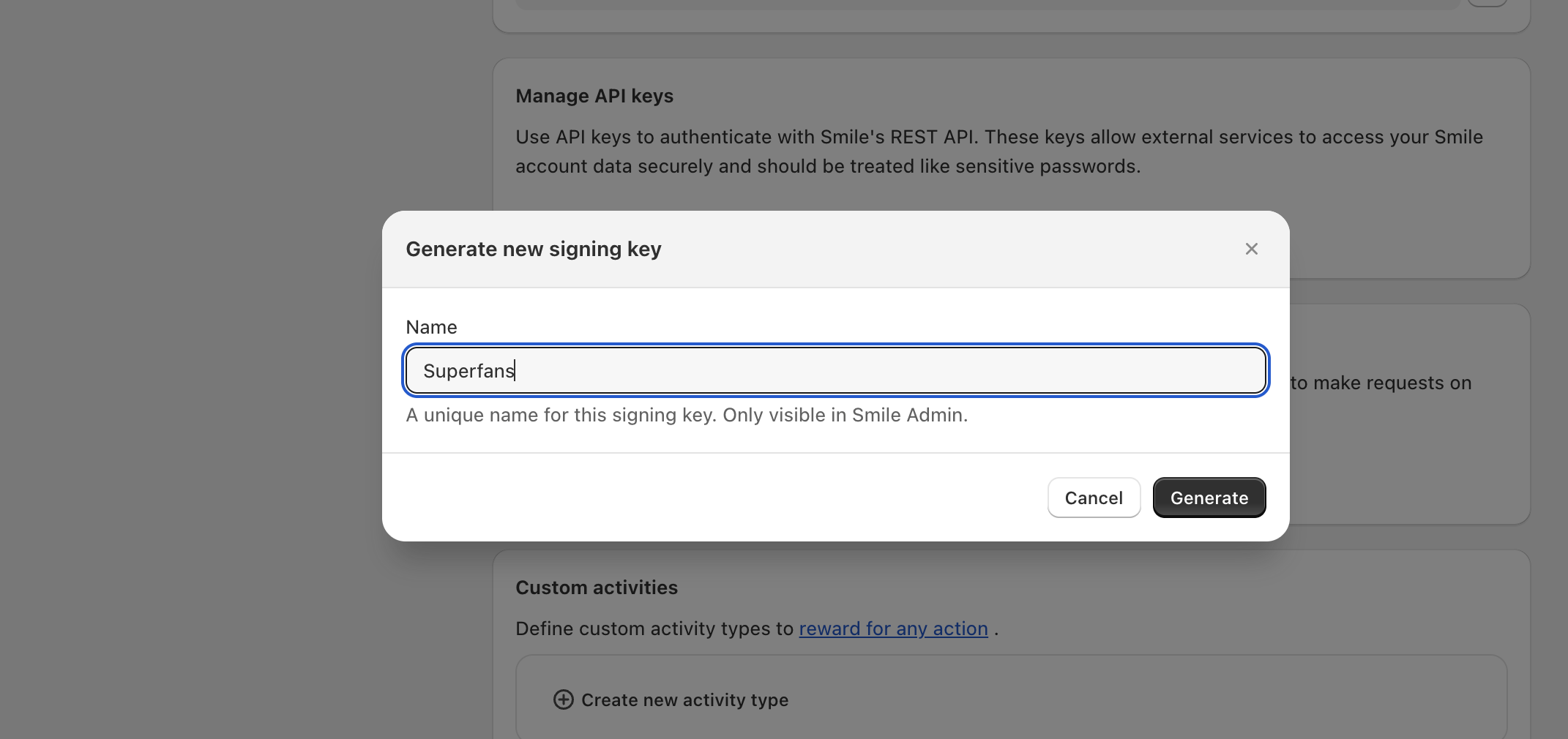Click the Name field label
This screenshot has width=1568, height=739.
[431, 327]
